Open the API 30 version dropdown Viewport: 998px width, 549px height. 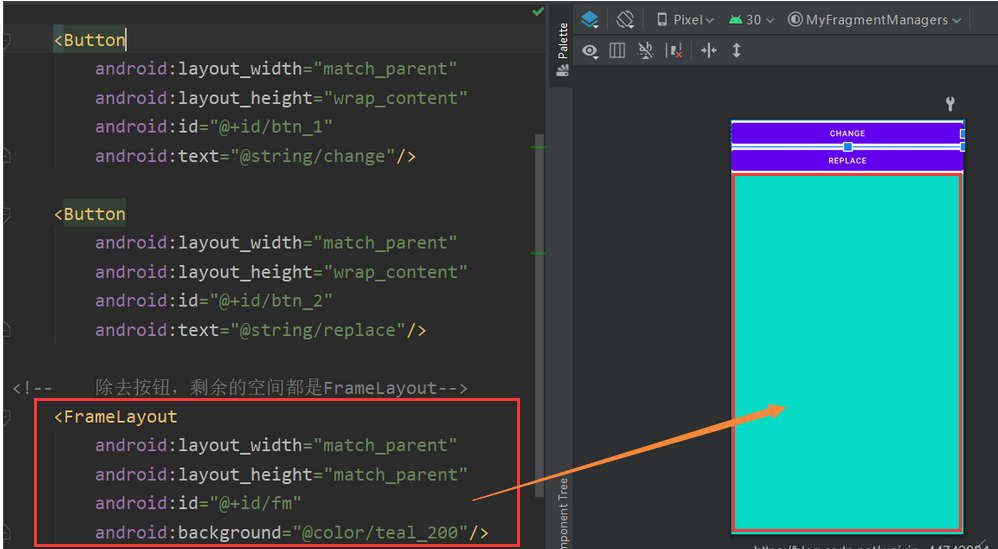tap(752, 20)
